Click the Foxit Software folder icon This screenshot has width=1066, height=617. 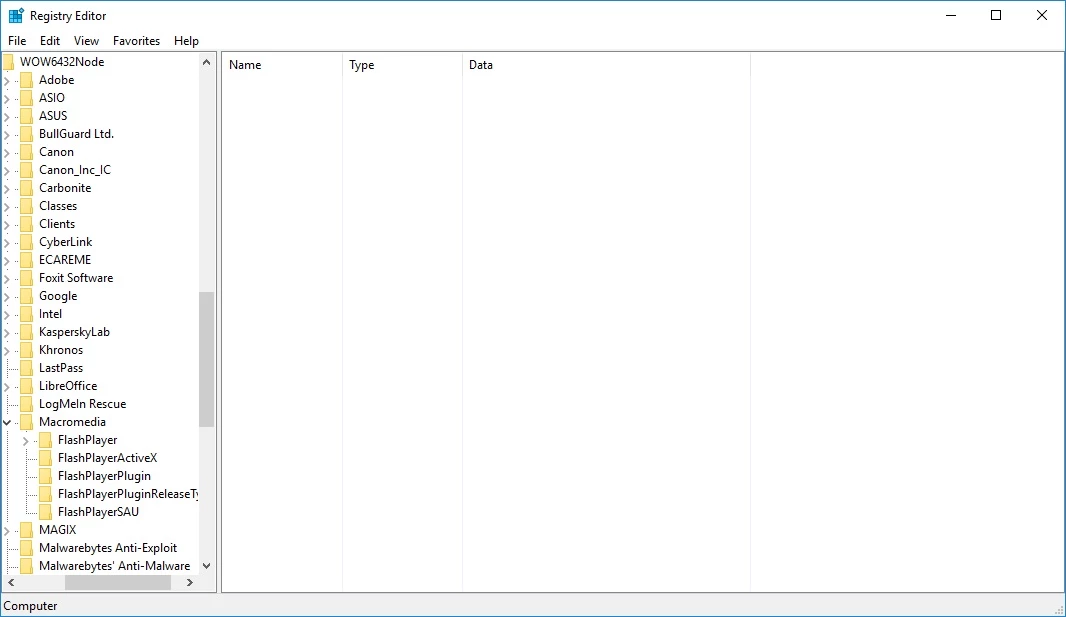[26, 278]
